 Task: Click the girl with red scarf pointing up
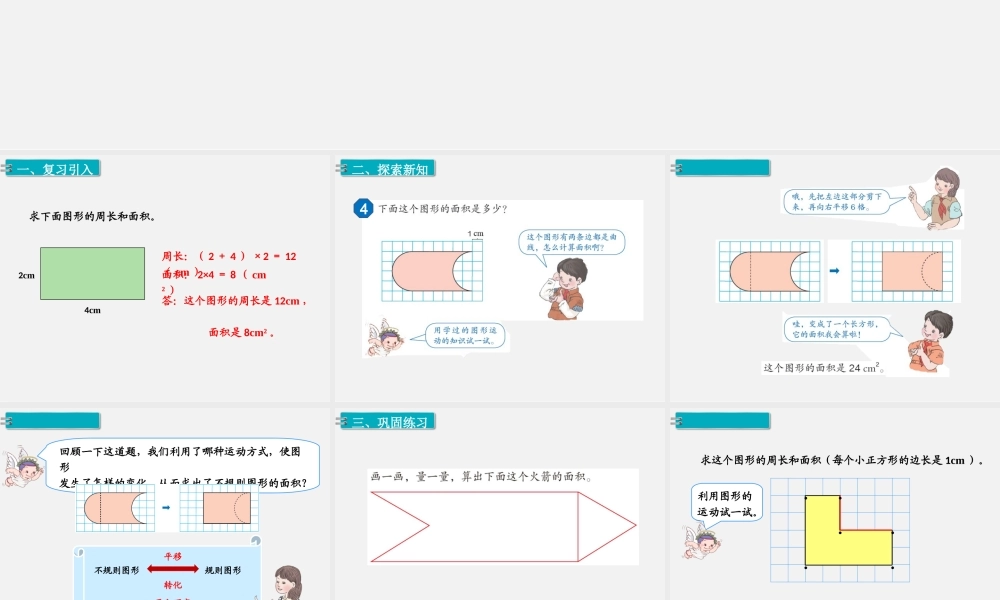(940, 198)
